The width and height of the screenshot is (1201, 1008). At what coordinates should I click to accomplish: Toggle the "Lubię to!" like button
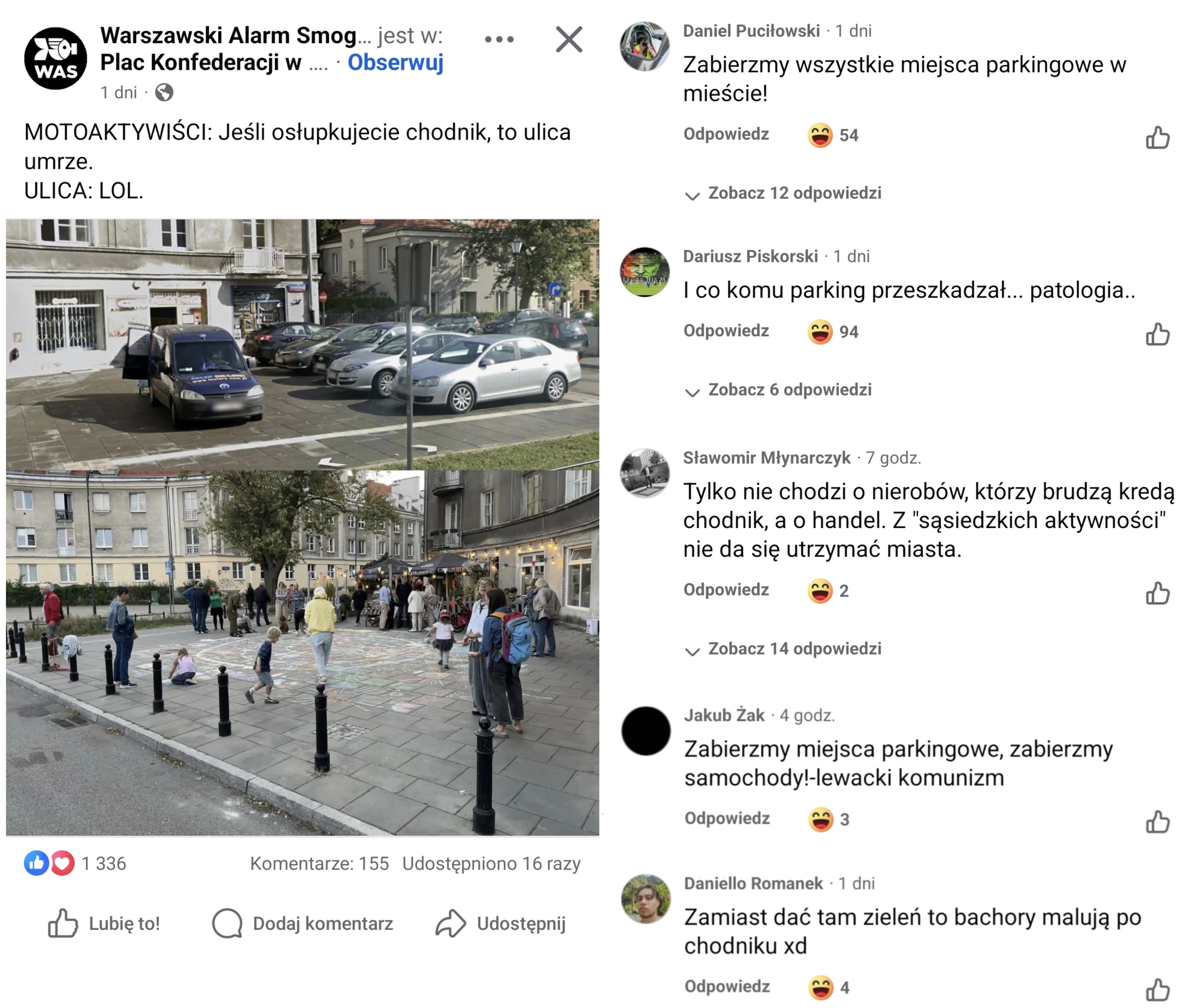coord(104,923)
